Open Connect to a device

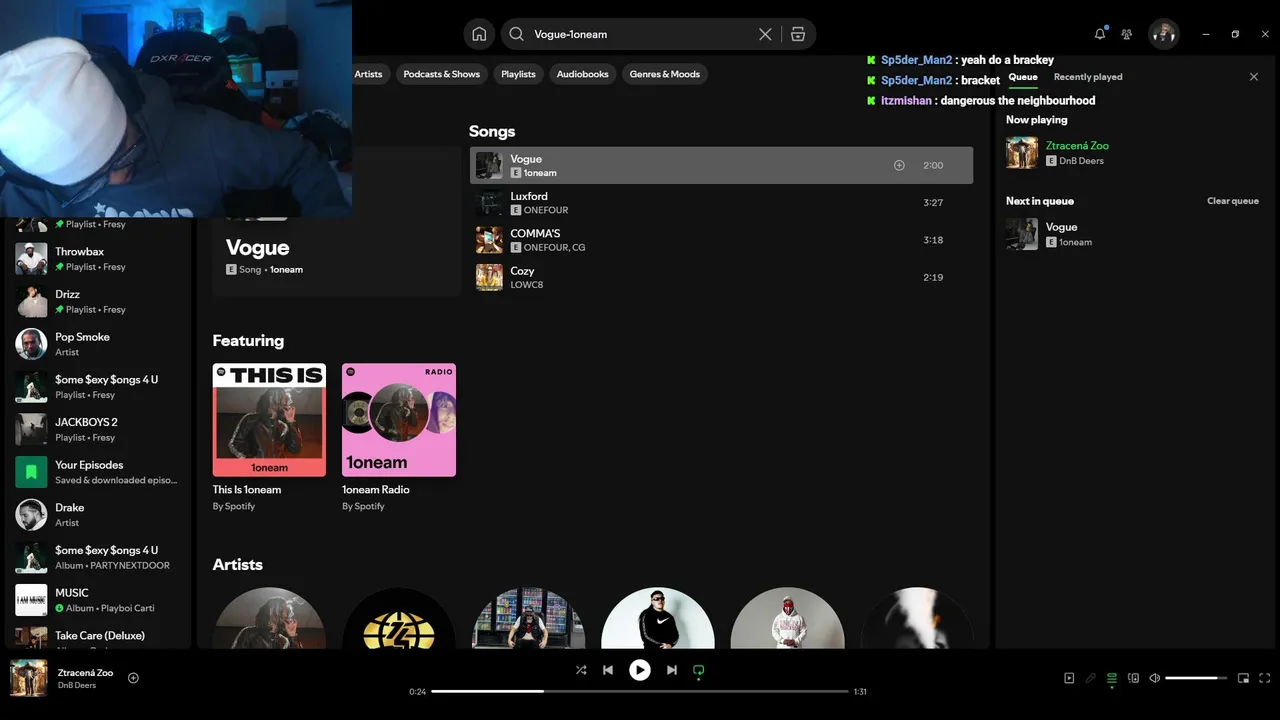tap(1133, 678)
